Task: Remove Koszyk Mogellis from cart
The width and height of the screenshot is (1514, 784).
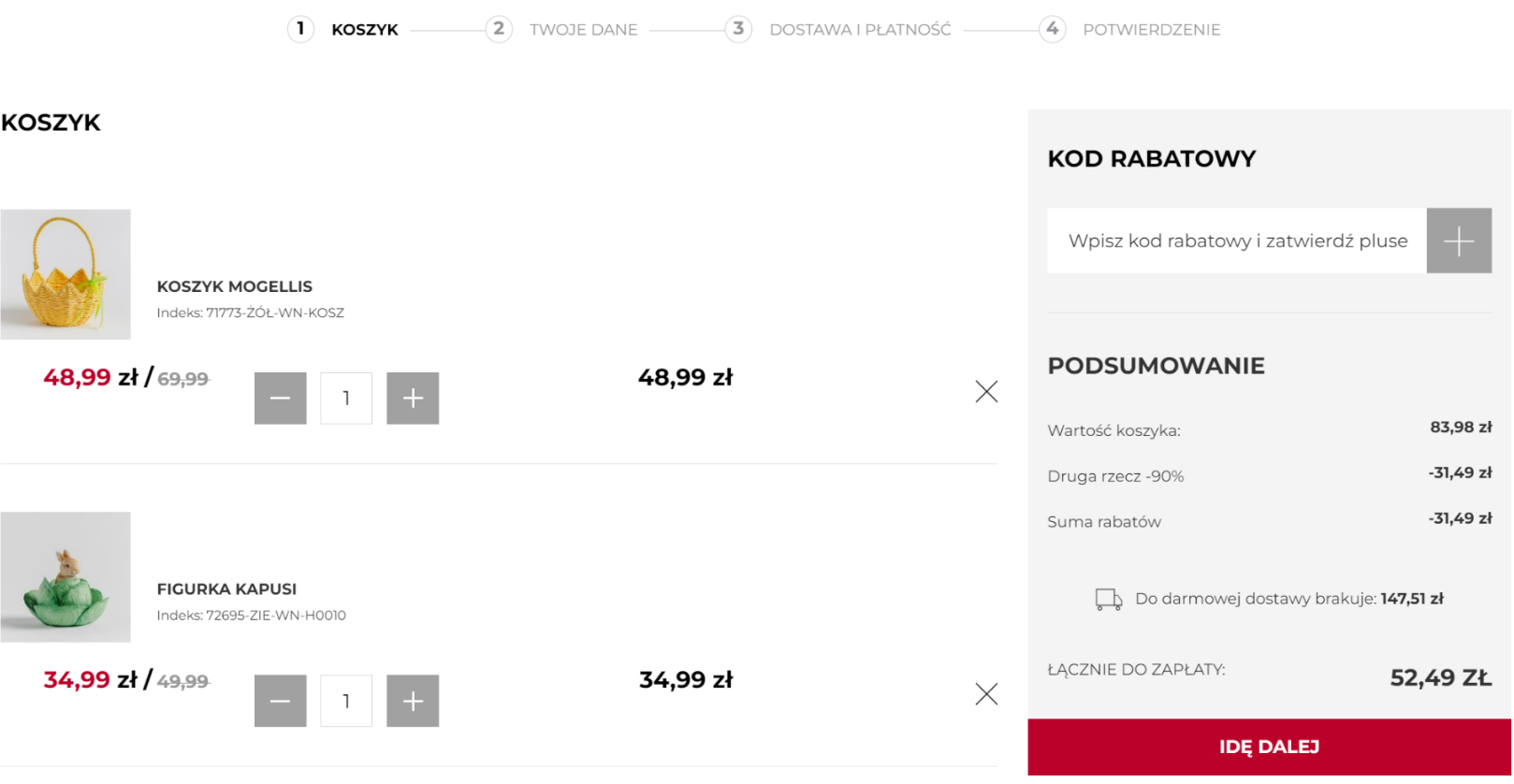Action: (x=986, y=391)
